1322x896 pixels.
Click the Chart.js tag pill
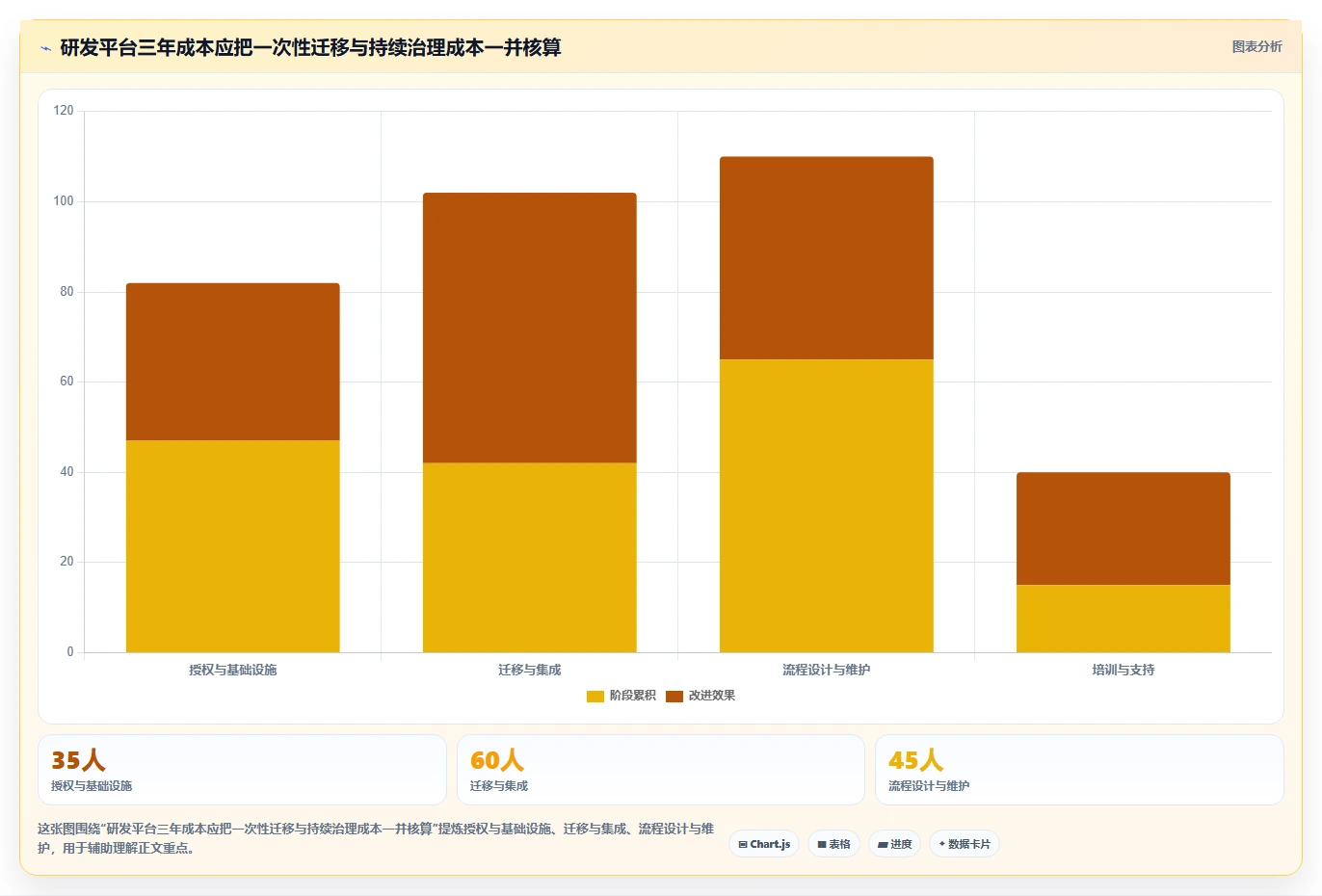[764, 844]
